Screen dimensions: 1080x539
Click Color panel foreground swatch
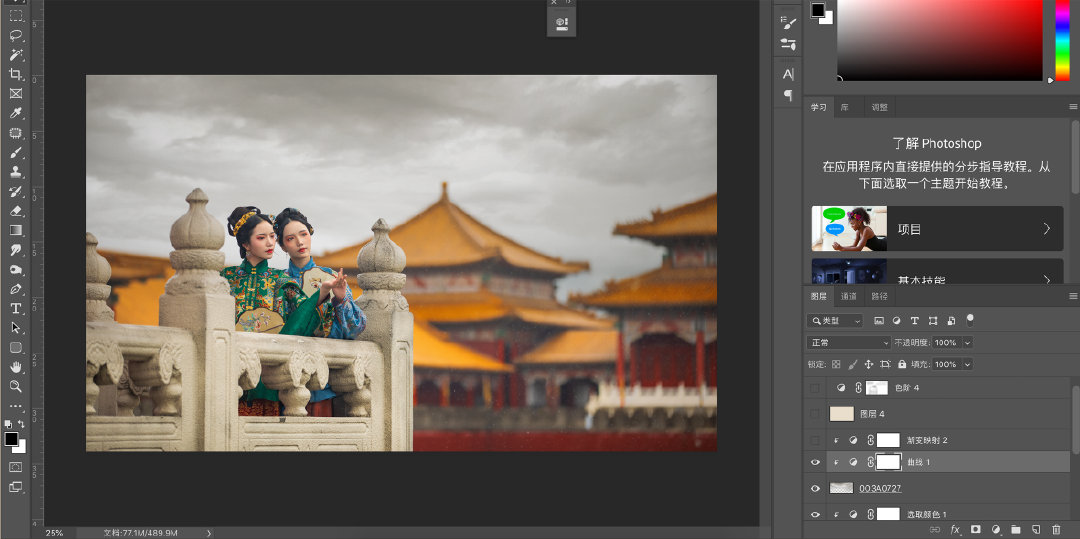tap(818, 10)
